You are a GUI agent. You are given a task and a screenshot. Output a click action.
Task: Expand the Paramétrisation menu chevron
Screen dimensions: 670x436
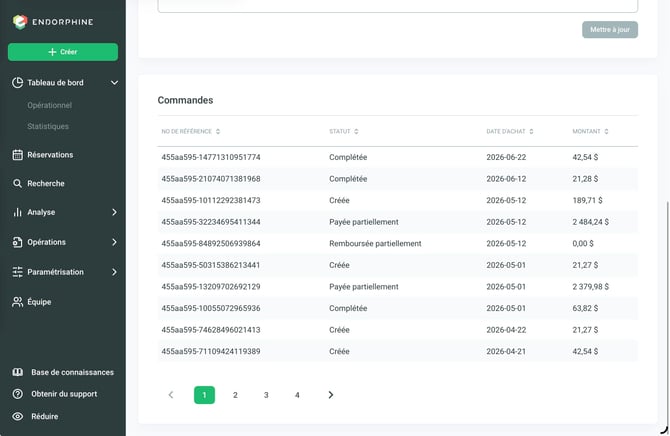tap(114, 272)
